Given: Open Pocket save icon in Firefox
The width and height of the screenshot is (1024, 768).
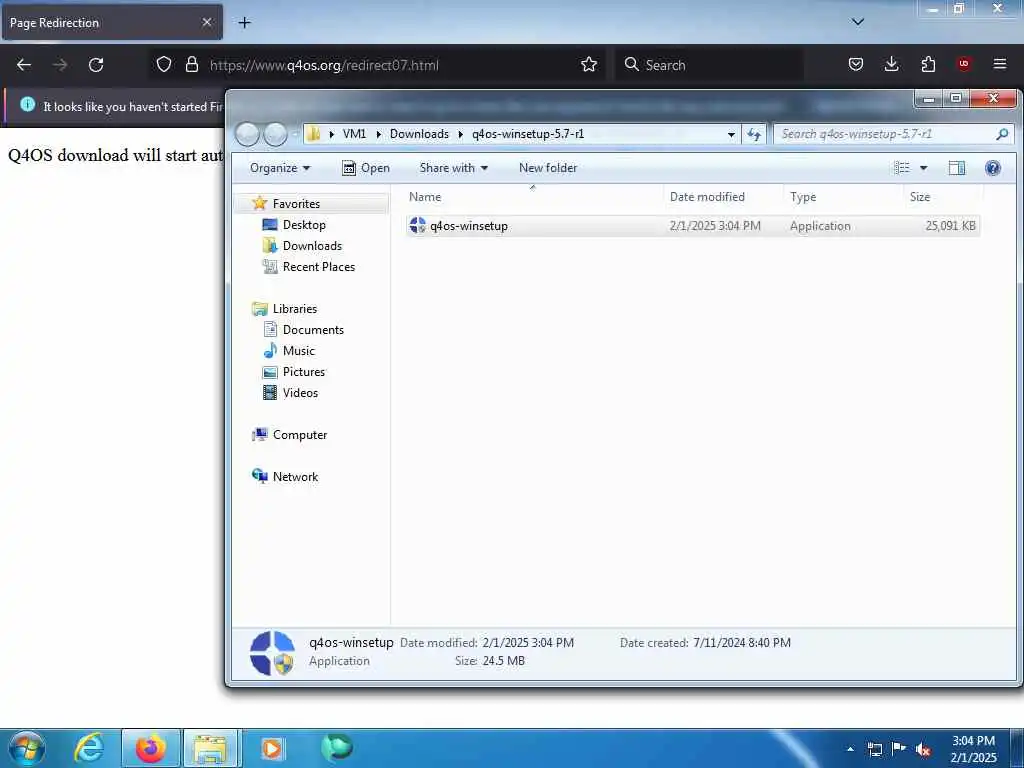Looking at the screenshot, I should click(x=856, y=65).
